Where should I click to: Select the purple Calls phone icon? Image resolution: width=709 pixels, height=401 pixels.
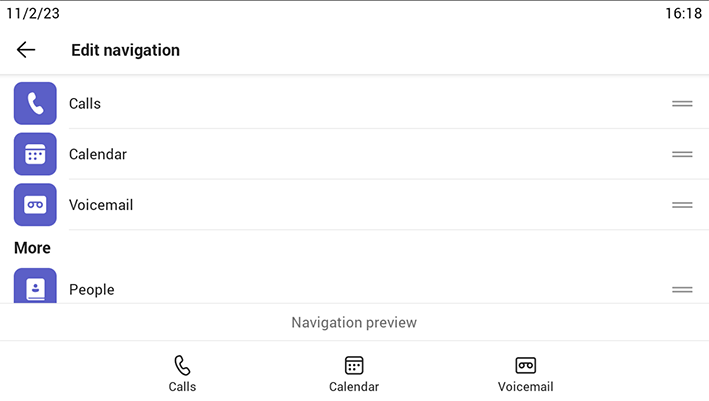click(x=35, y=104)
